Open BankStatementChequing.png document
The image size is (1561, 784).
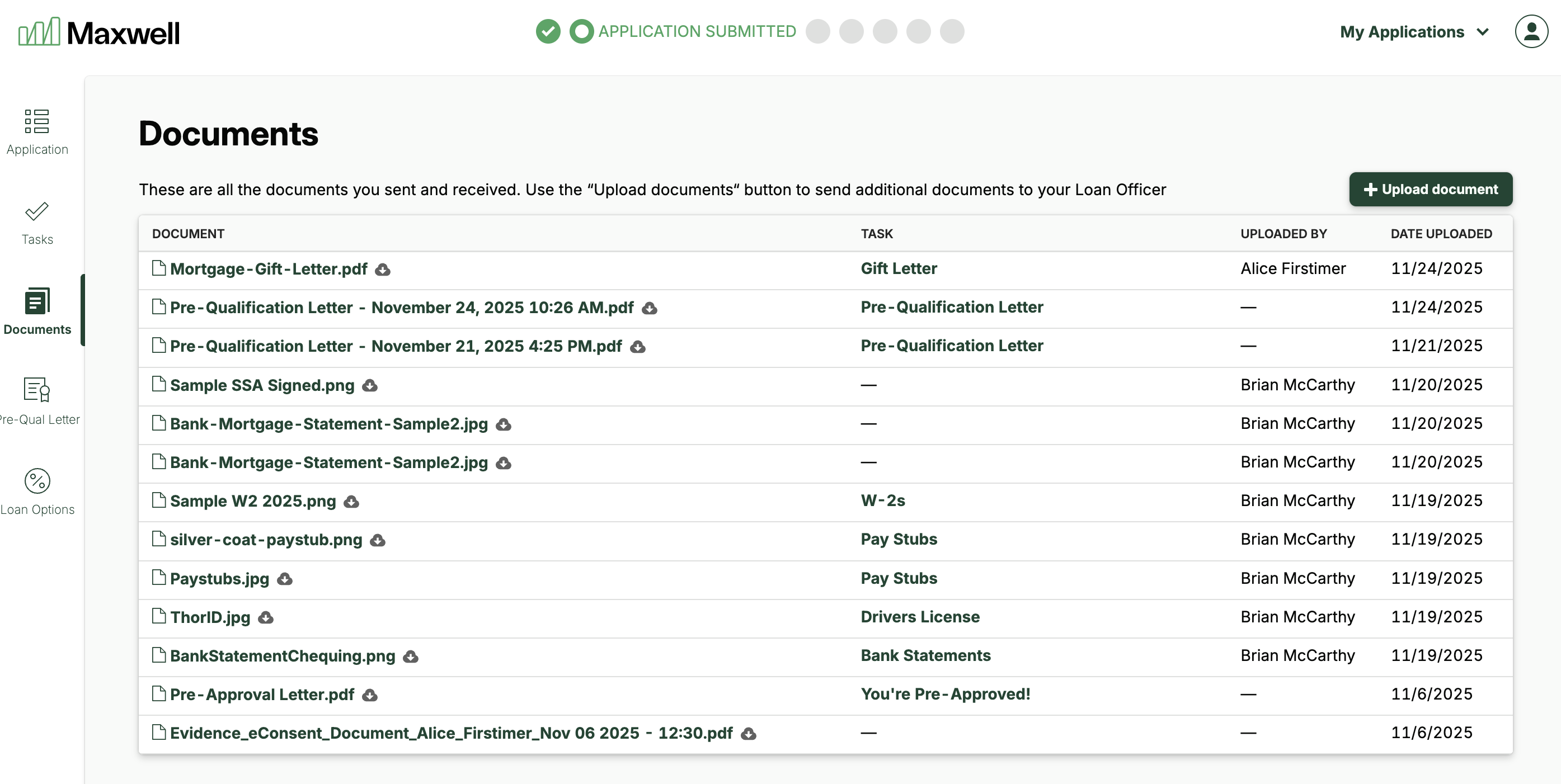(x=282, y=655)
